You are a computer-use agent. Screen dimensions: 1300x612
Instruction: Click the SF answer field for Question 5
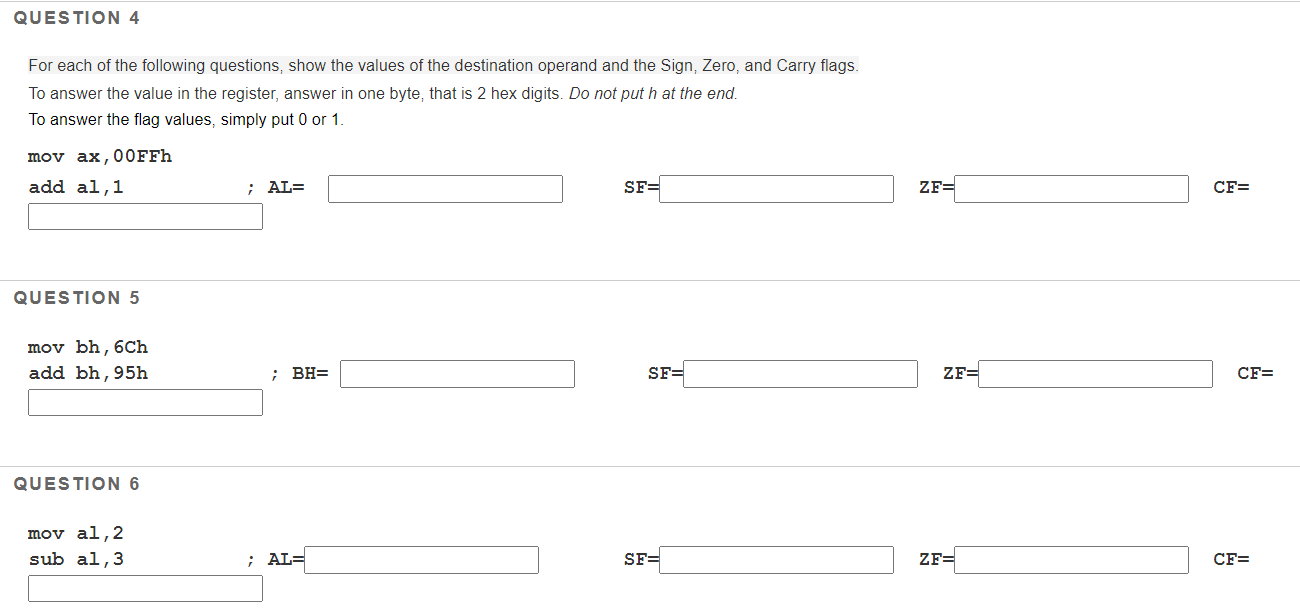[x=800, y=373]
